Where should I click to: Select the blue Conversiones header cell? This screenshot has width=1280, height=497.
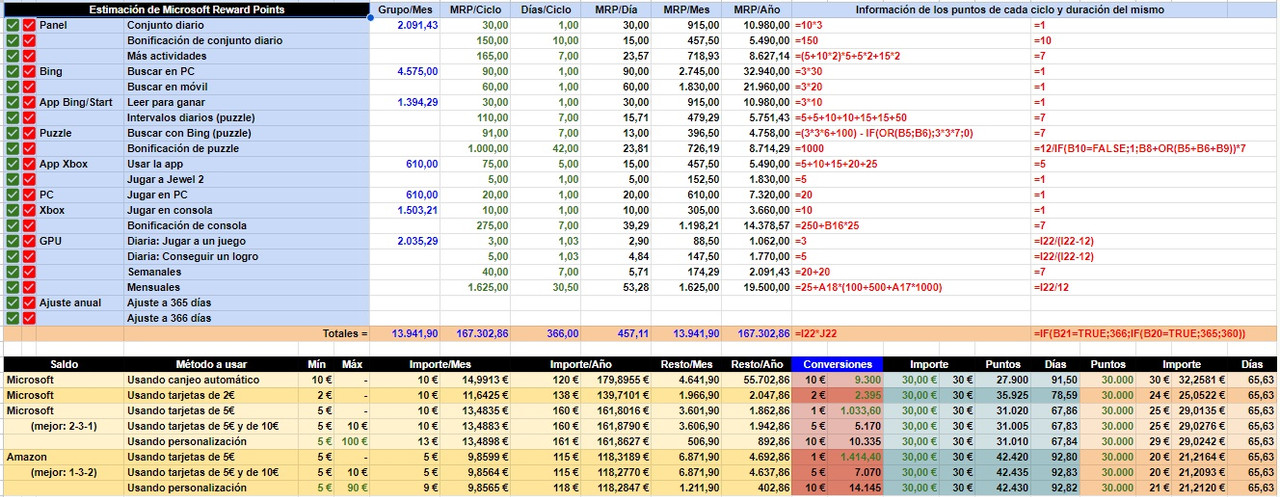click(x=836, y=364)
